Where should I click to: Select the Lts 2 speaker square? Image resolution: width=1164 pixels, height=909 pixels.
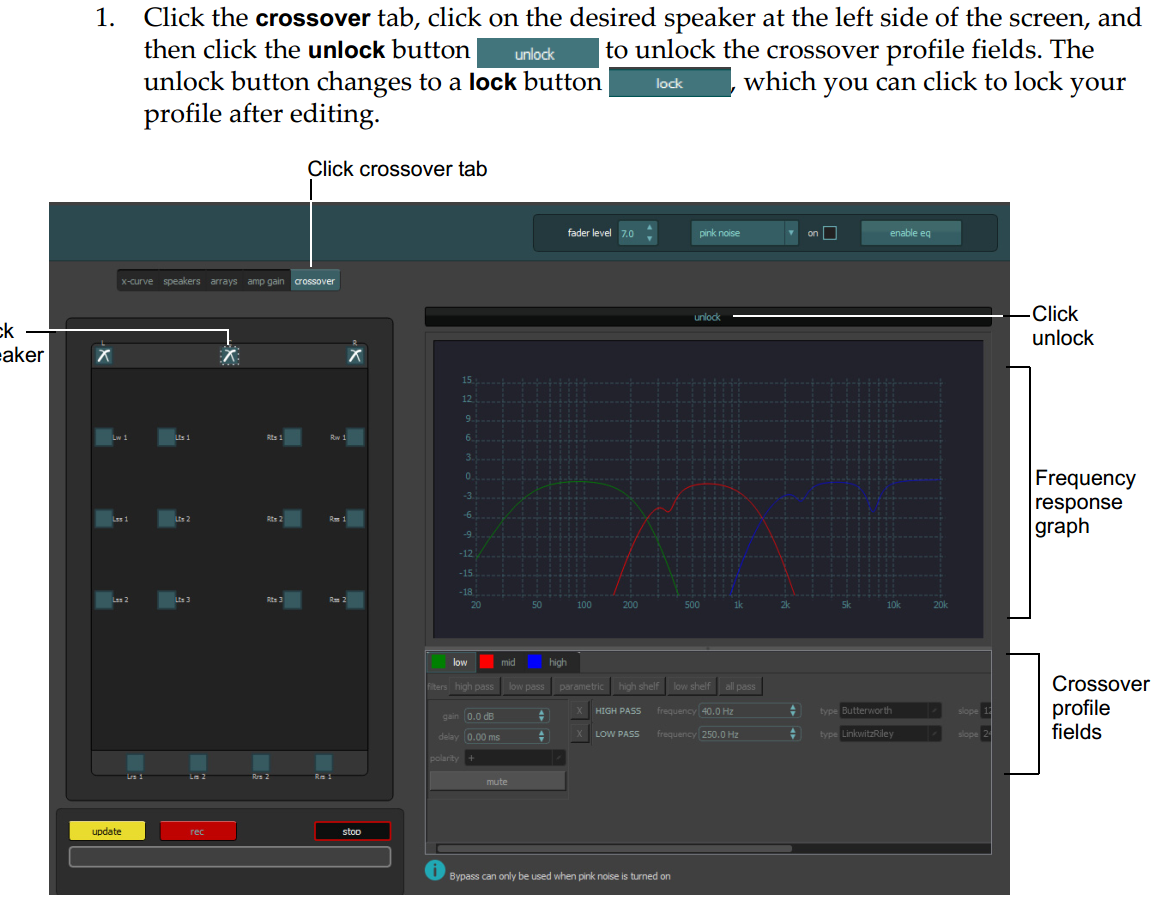pyautogui.click(x=166, y=518)
